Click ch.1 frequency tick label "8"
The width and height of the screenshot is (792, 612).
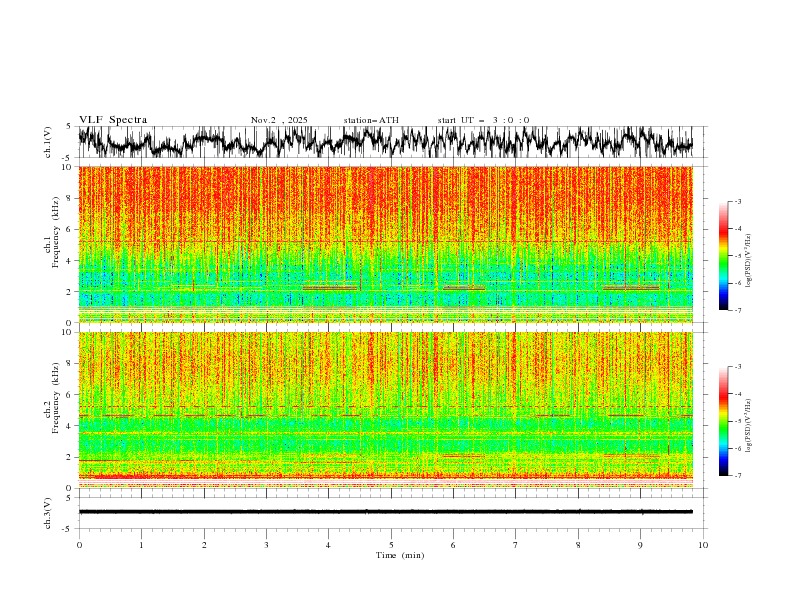[70, 198]
